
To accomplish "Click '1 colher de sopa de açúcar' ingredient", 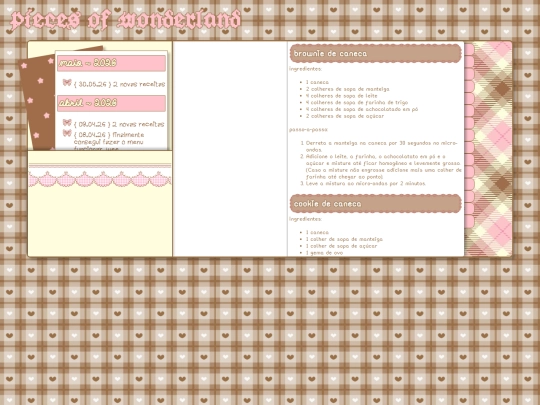I will point(341,246).
